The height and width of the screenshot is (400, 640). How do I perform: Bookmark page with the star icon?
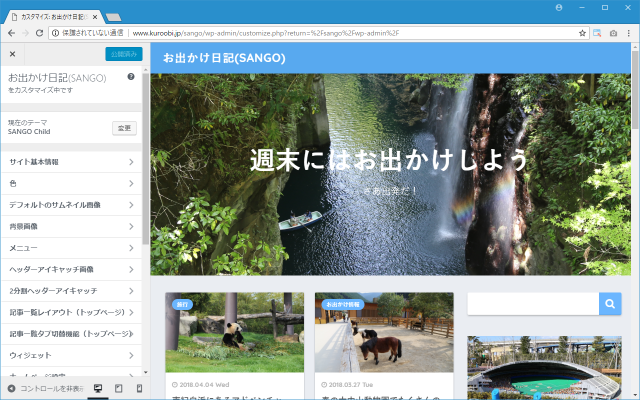click(x=582, y=33)
